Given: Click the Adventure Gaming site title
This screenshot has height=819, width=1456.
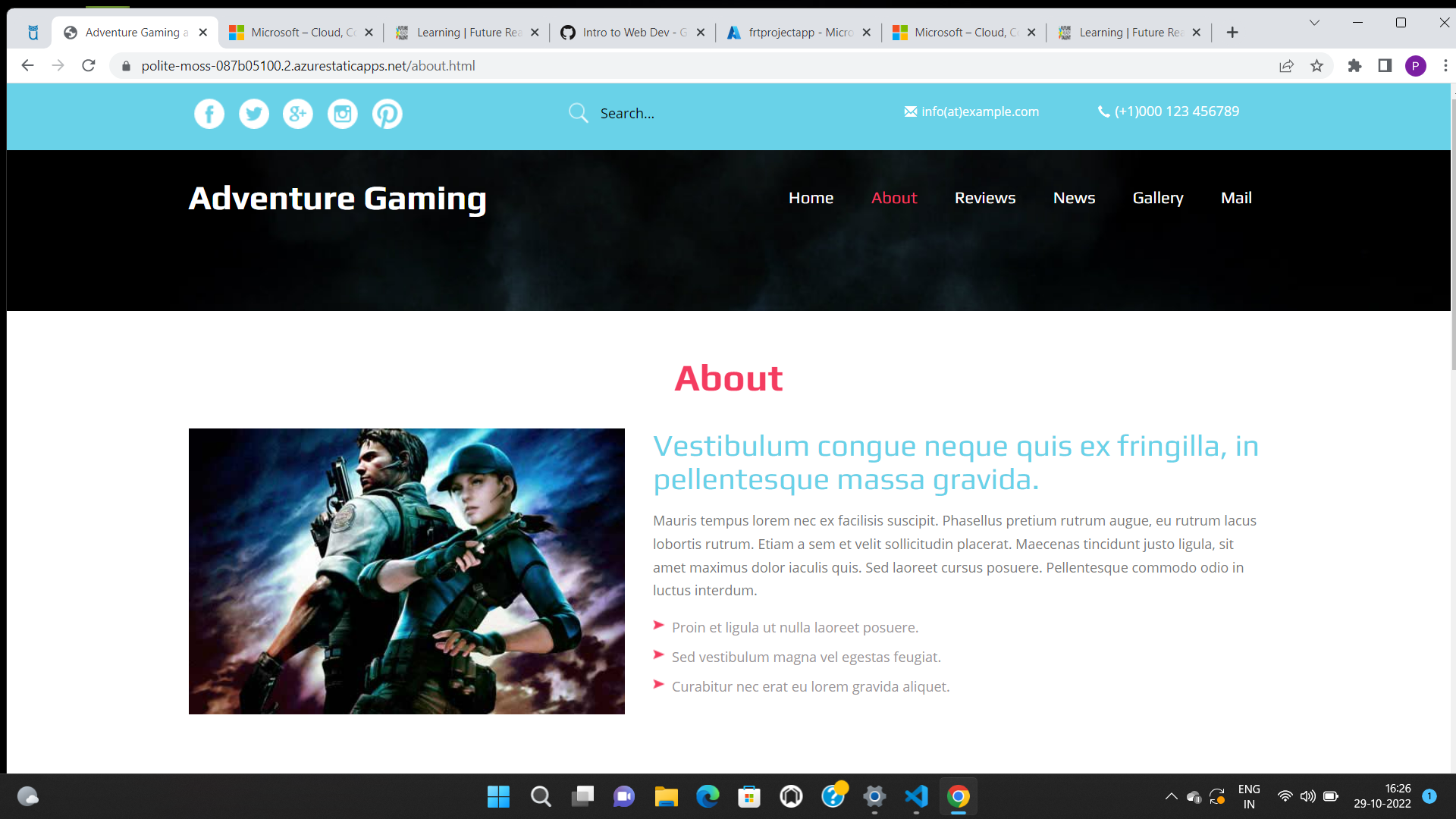Looking at the screenshot, I should tap(337, 199).
